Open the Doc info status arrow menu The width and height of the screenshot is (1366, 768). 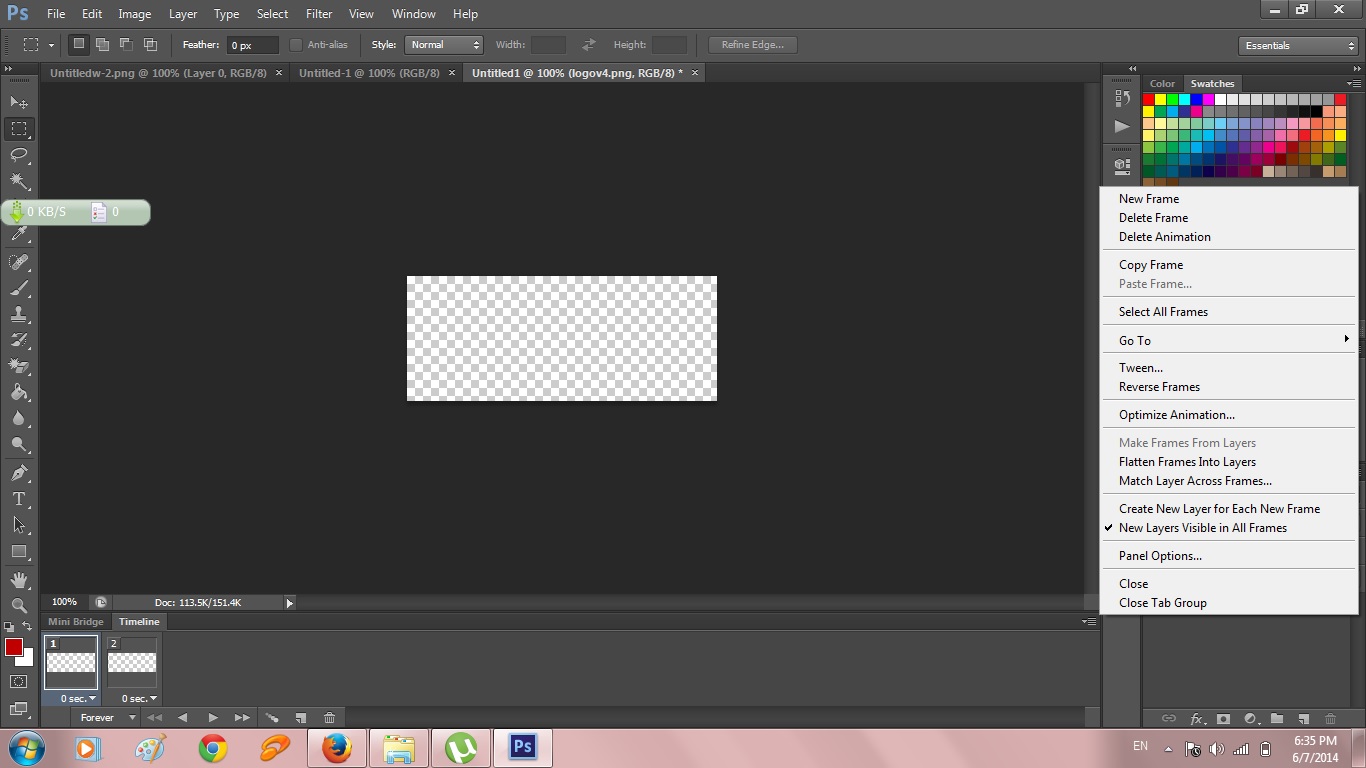290,603
